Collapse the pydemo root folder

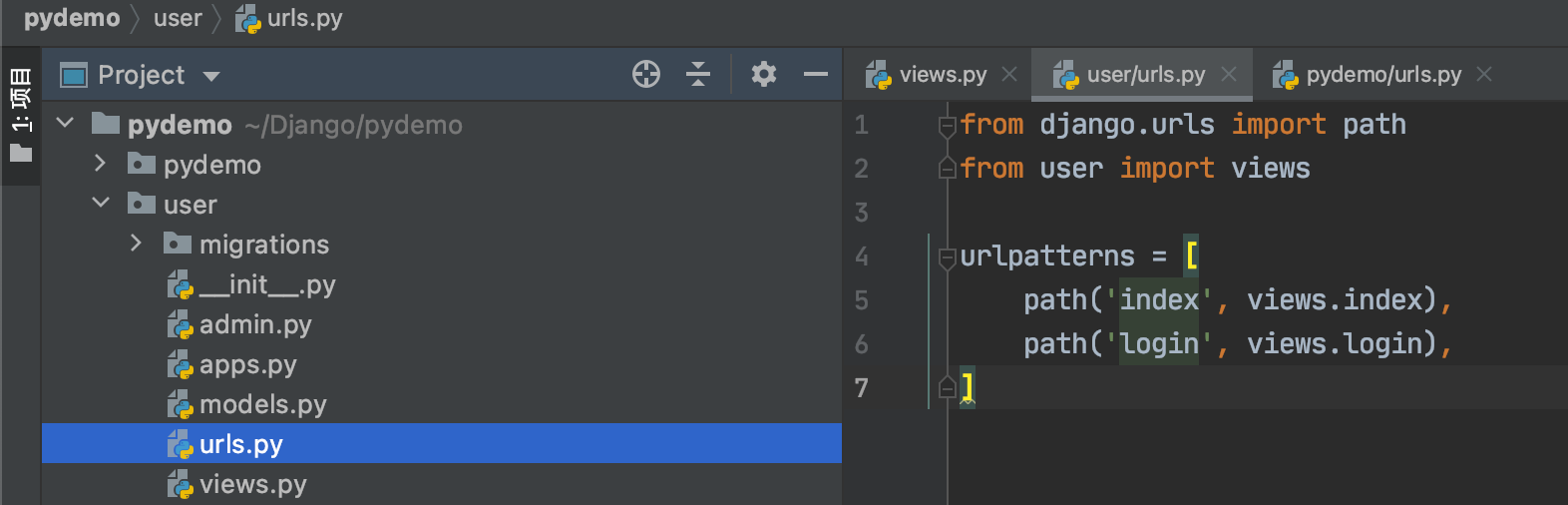point(66,123)
